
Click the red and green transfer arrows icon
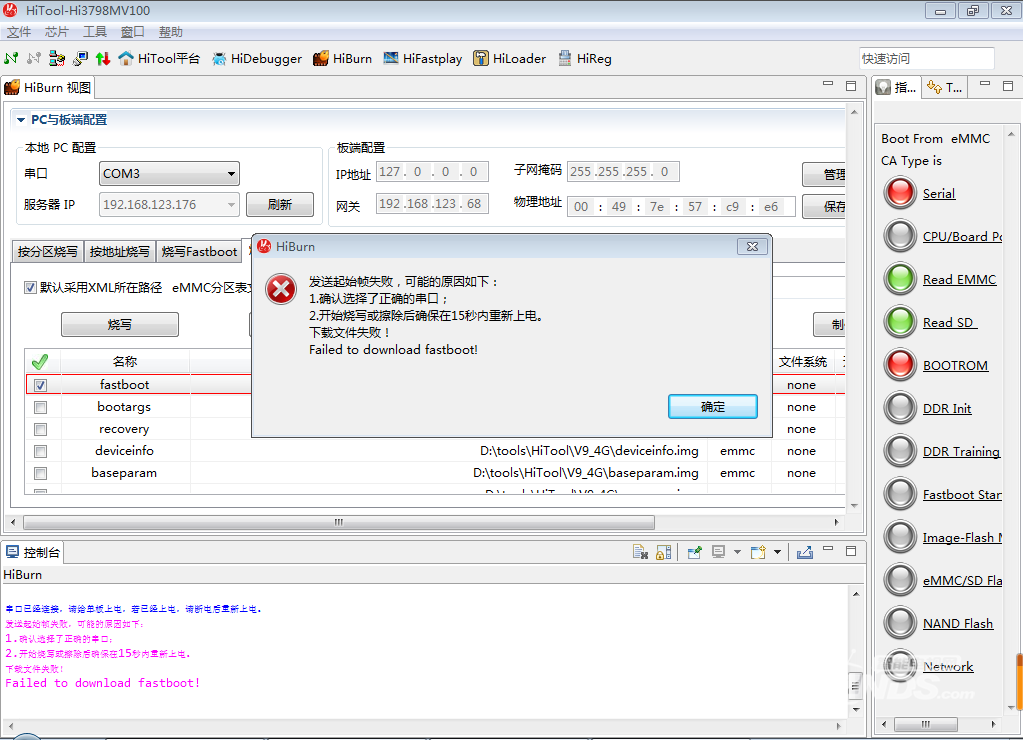102,58
